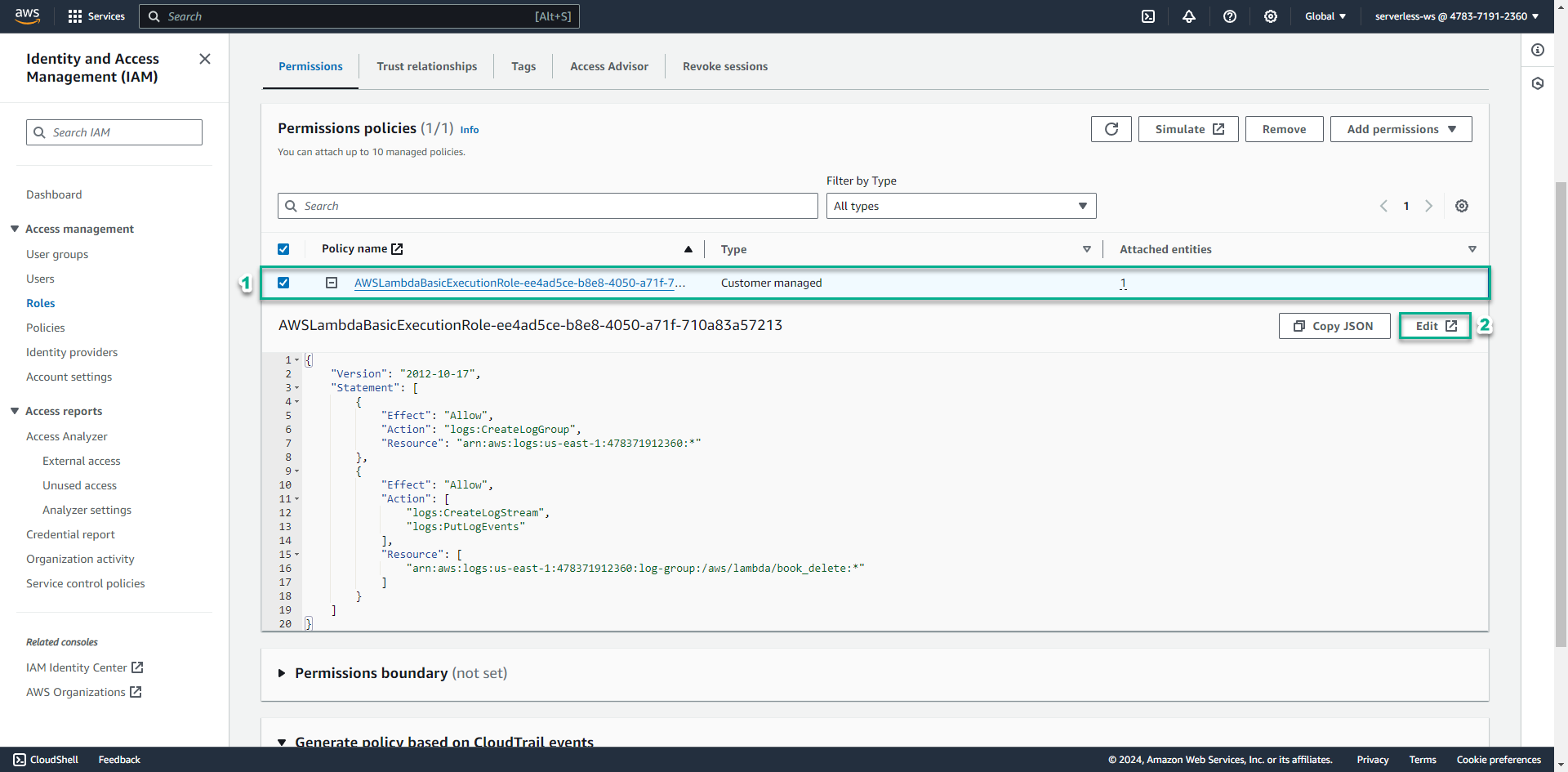
Task: Open Cookie preferences in the footer
Action: [x=1499, y=760]
